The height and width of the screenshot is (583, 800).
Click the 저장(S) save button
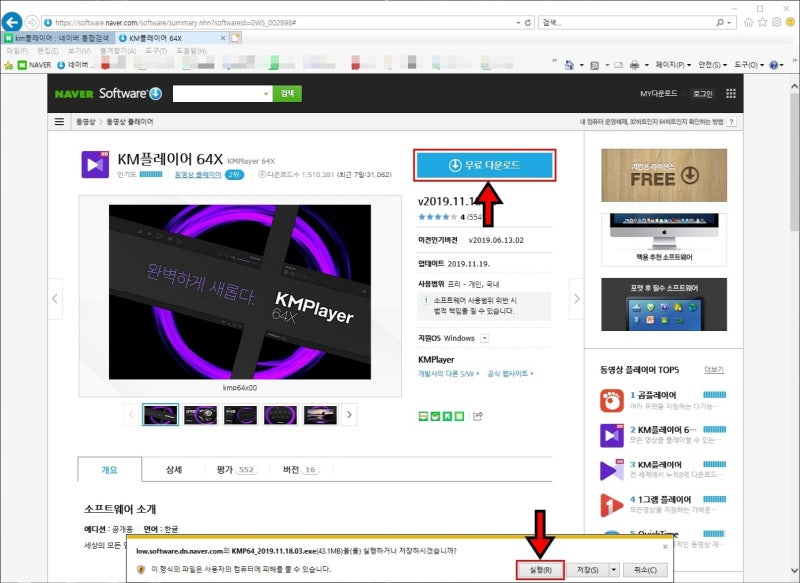click(587, 570)
